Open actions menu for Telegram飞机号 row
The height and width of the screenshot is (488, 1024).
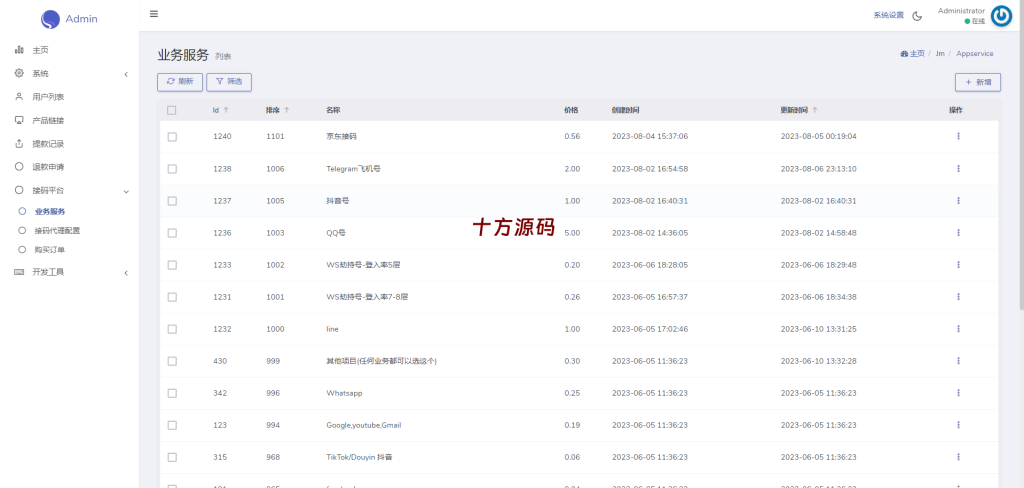click(958, 169)
